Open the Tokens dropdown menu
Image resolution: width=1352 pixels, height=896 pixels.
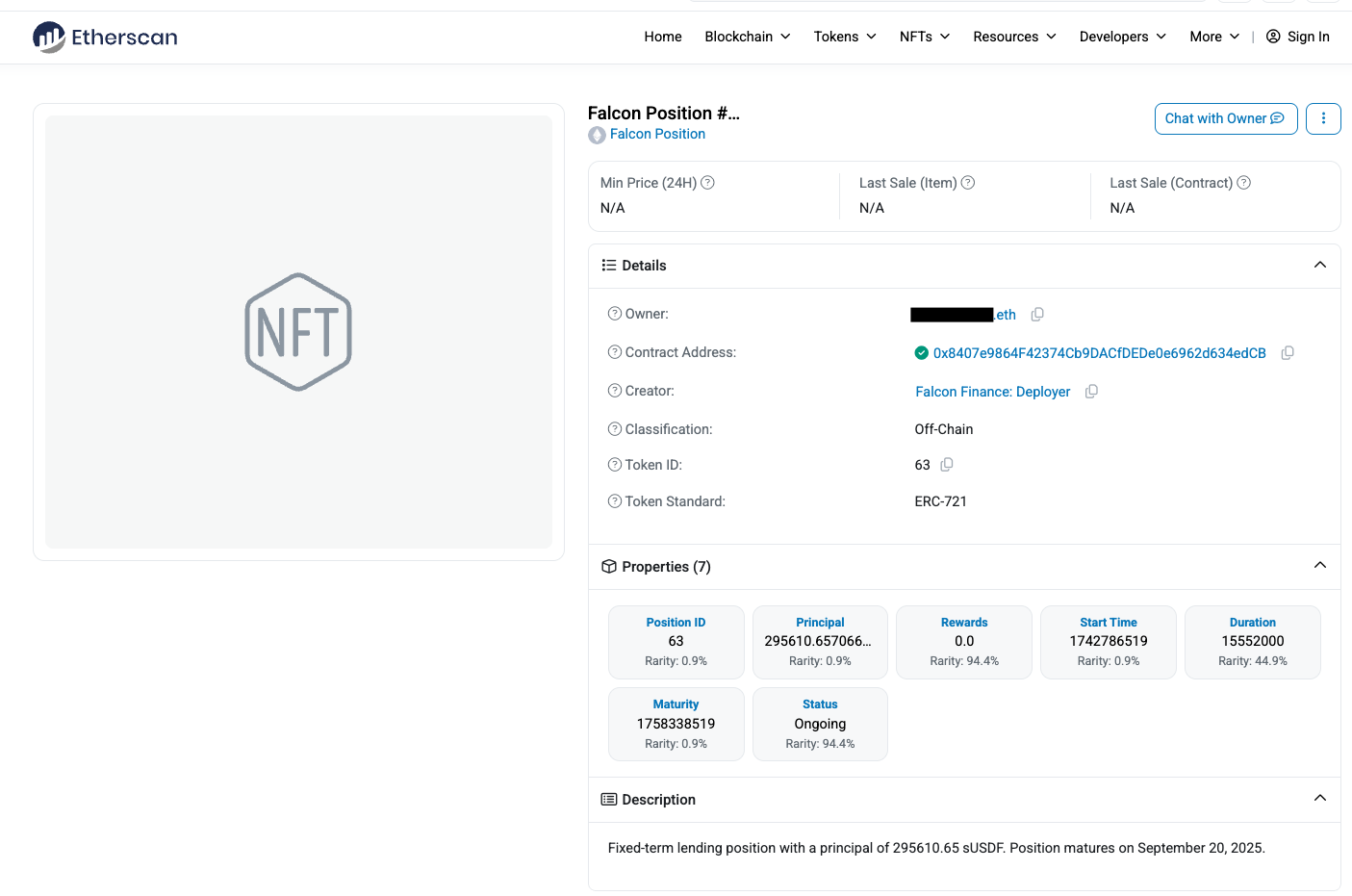coord(845,37)
